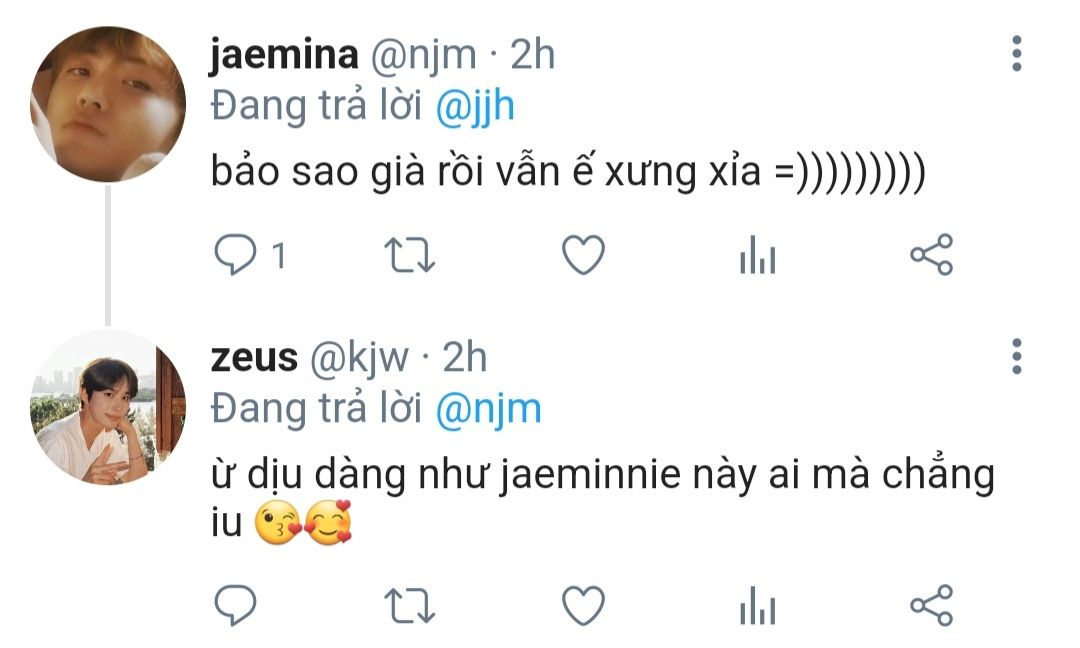Share jaemina's tweet

click(x=932, y=255)
